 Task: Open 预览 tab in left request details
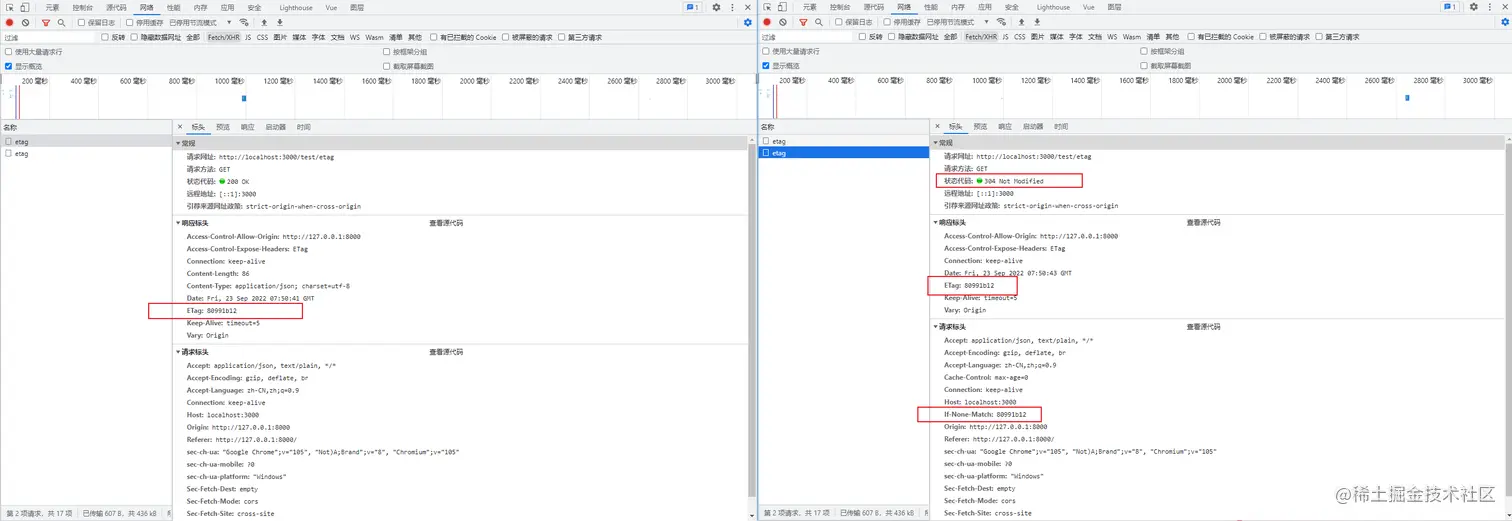pos(223,127)
